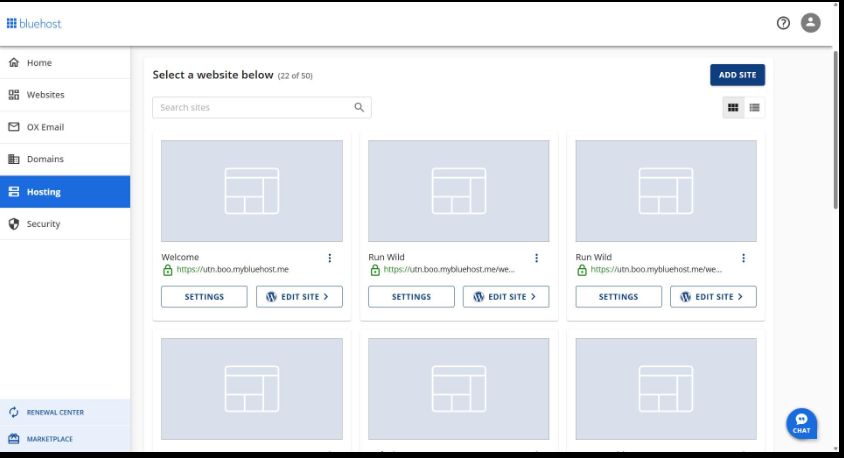Image resolution: width=844 pixels, height=458 pixels.
Task: Open Security in sidebar
Action: (x=65, y=224)
